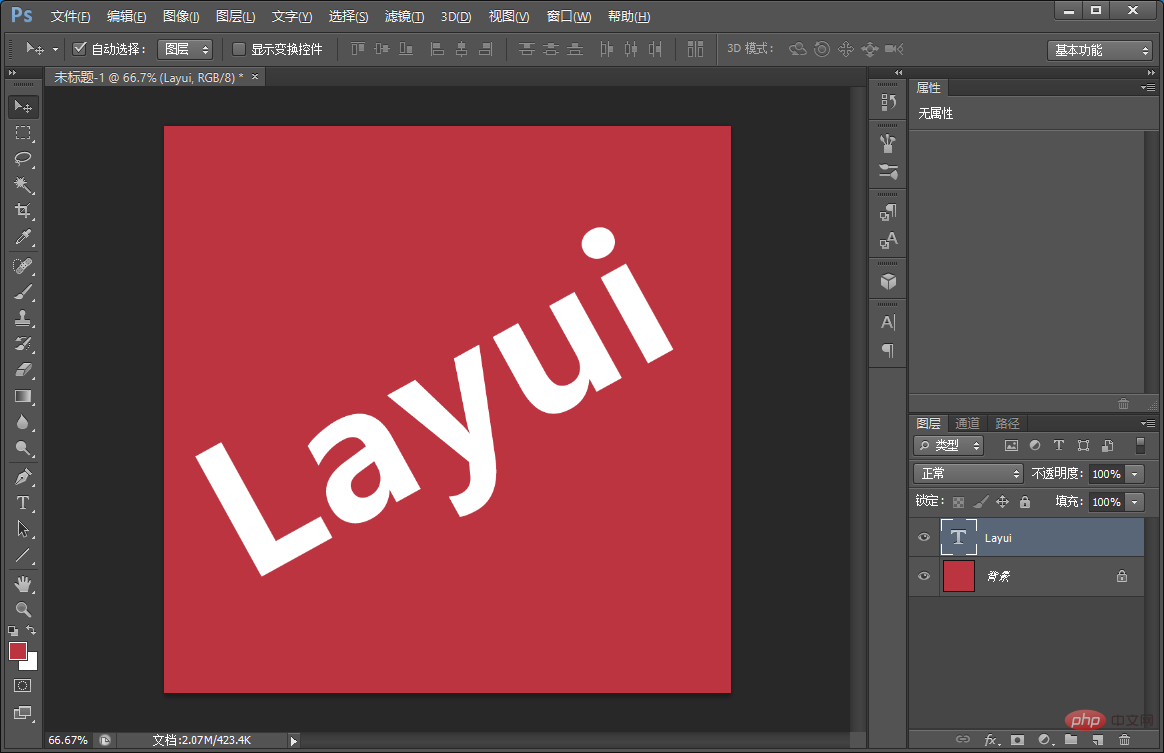Click the 背景 layer red thumbnail
This screenshot has height=753, width=1164.
pos(958,576)
